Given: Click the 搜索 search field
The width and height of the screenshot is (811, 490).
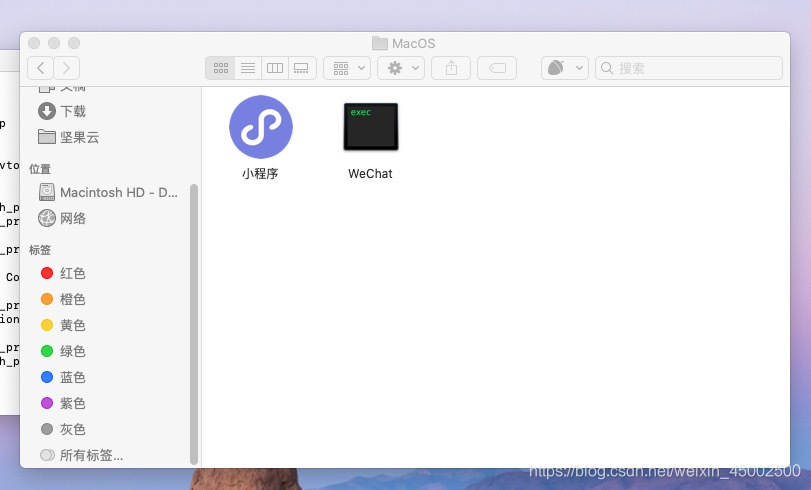Looking at the screenshot, I should [689, 68].
